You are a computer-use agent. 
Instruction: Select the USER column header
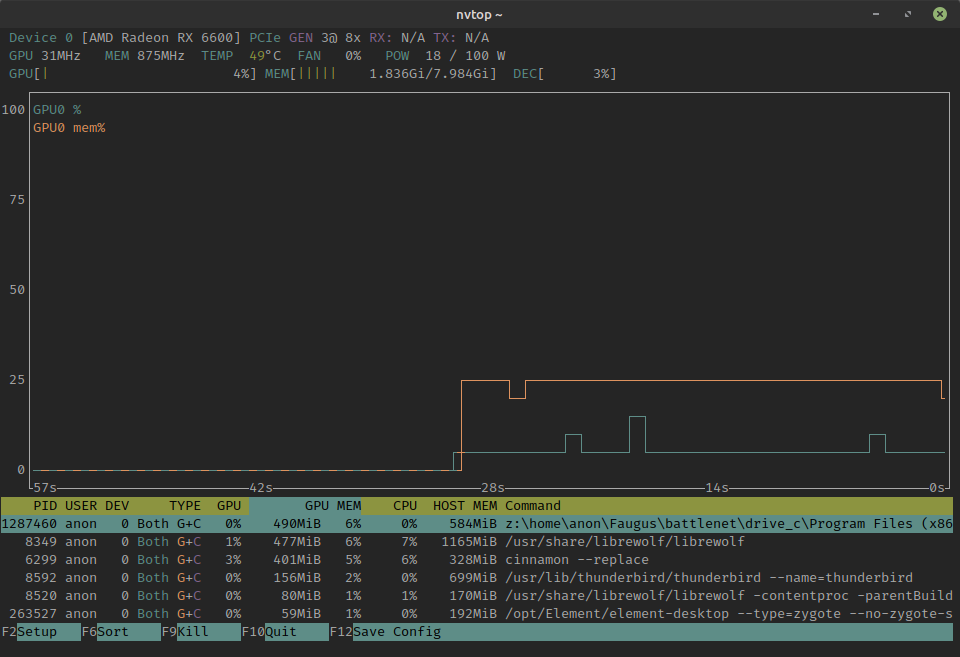click(81, 506)
